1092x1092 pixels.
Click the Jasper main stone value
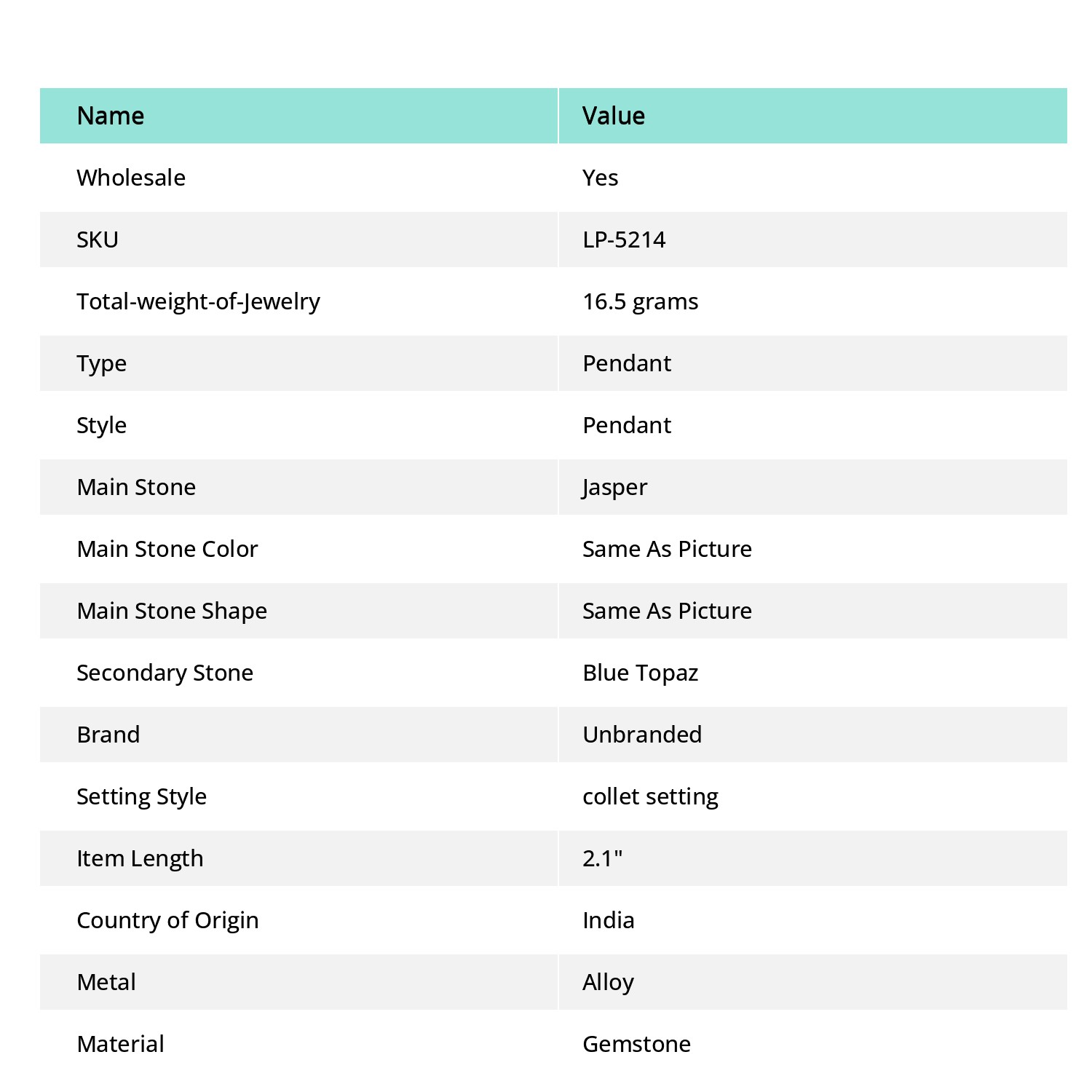click(x=614, y=487)
